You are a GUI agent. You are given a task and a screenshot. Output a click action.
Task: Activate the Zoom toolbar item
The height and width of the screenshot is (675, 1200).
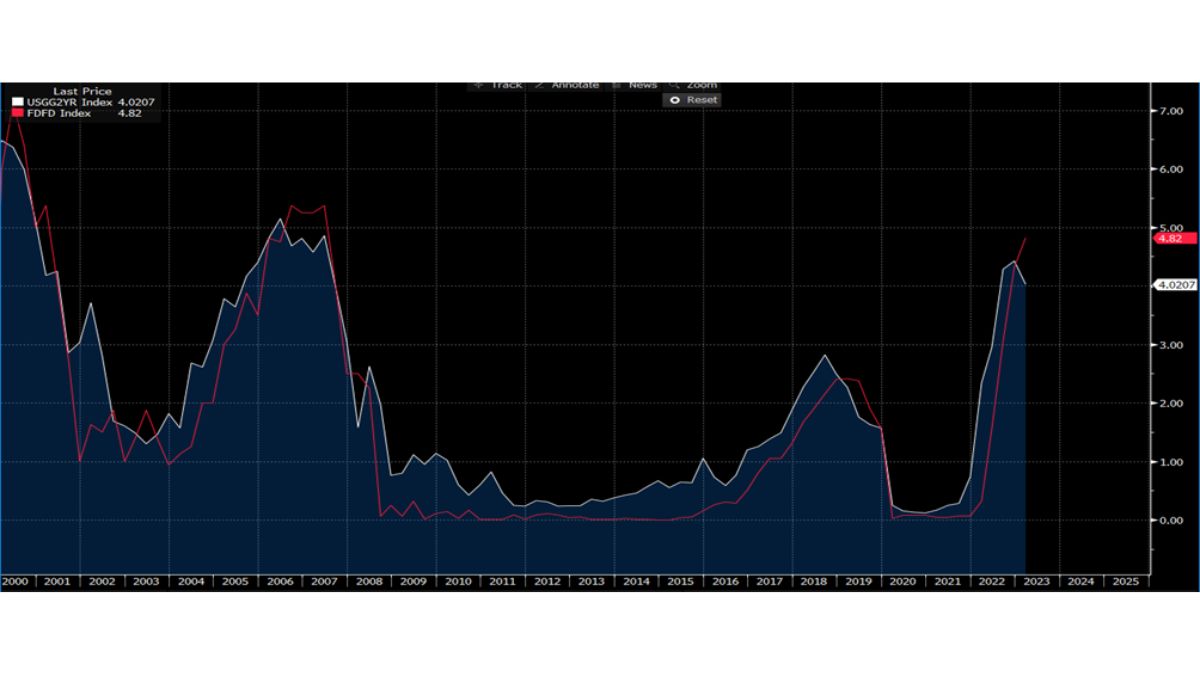[693, 85]
